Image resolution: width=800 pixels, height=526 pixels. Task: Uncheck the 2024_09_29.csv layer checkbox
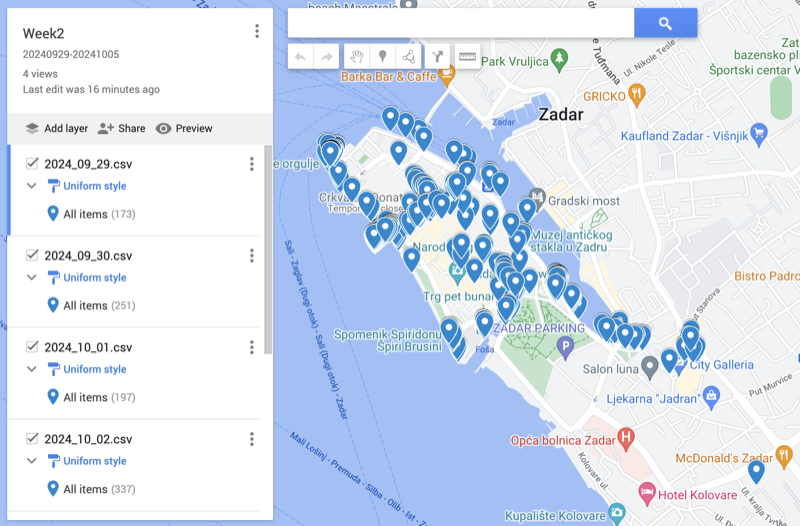coord(32,164)
